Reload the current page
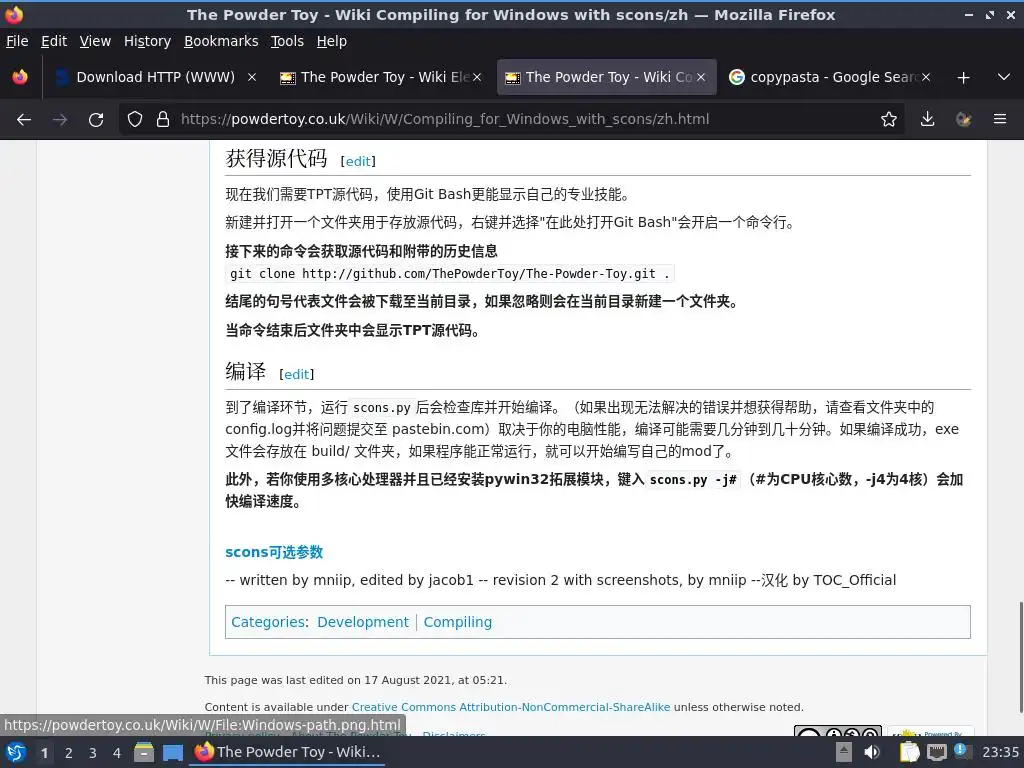This screenshot has height=768, width=1024. 96,120
